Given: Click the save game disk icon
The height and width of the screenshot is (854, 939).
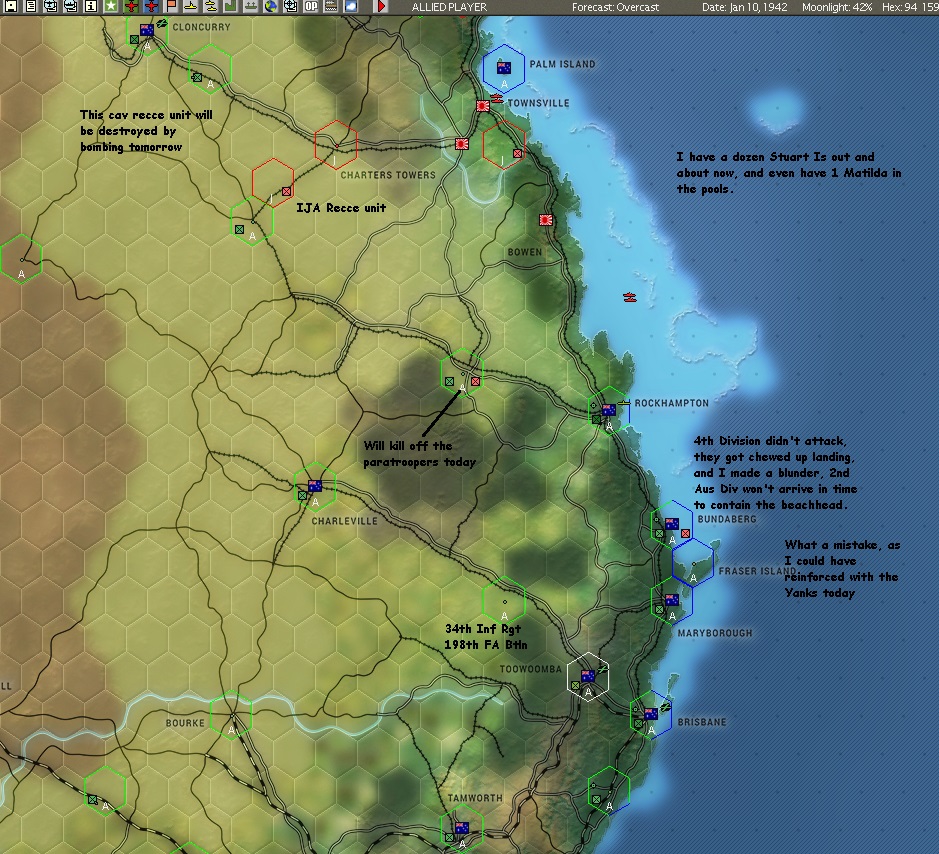Looking at the screenshot, I should tap(11, 7).
